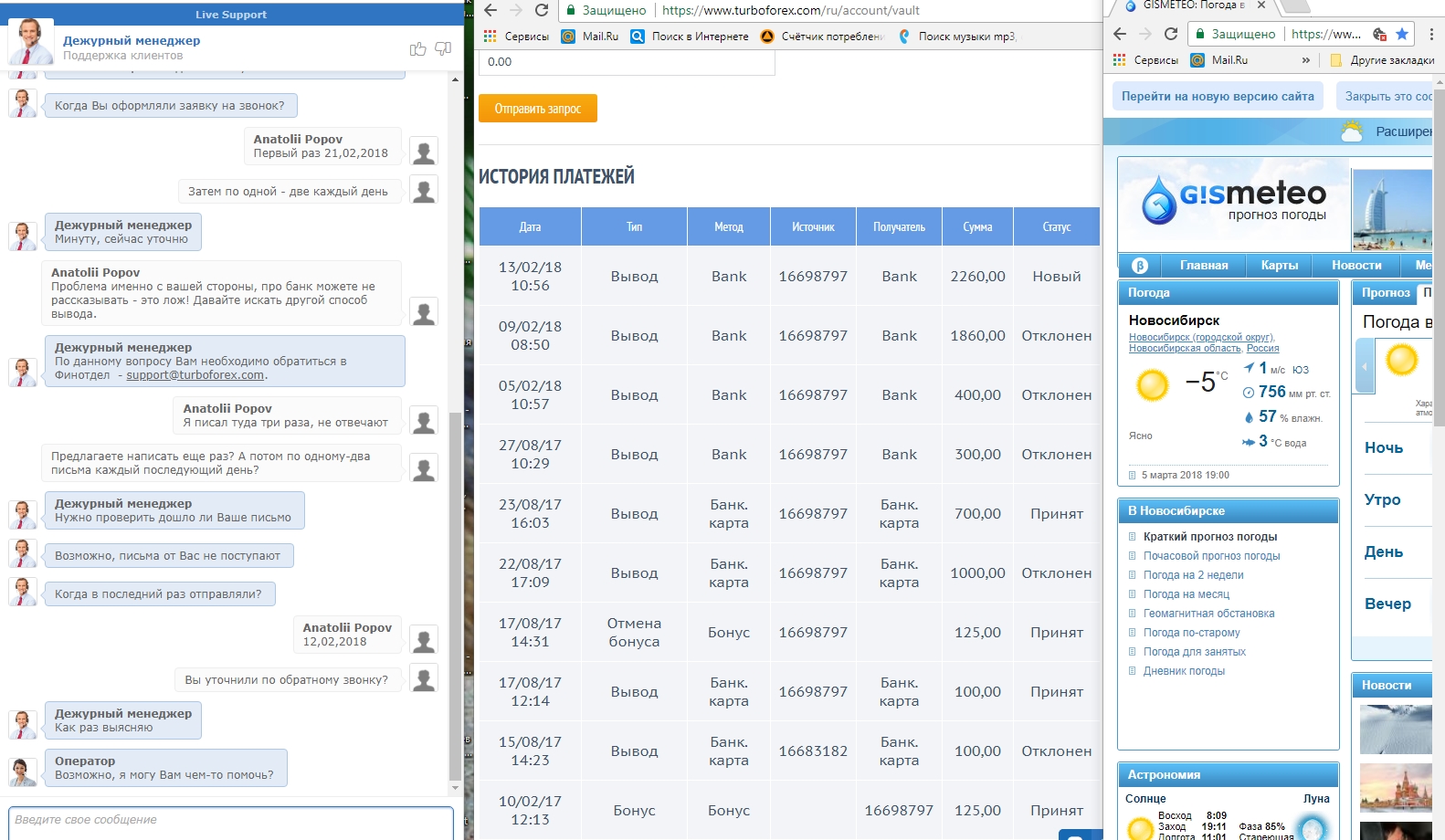Click the Gismeteo logo
The image size is (1445, 840).
point(1233,199)
